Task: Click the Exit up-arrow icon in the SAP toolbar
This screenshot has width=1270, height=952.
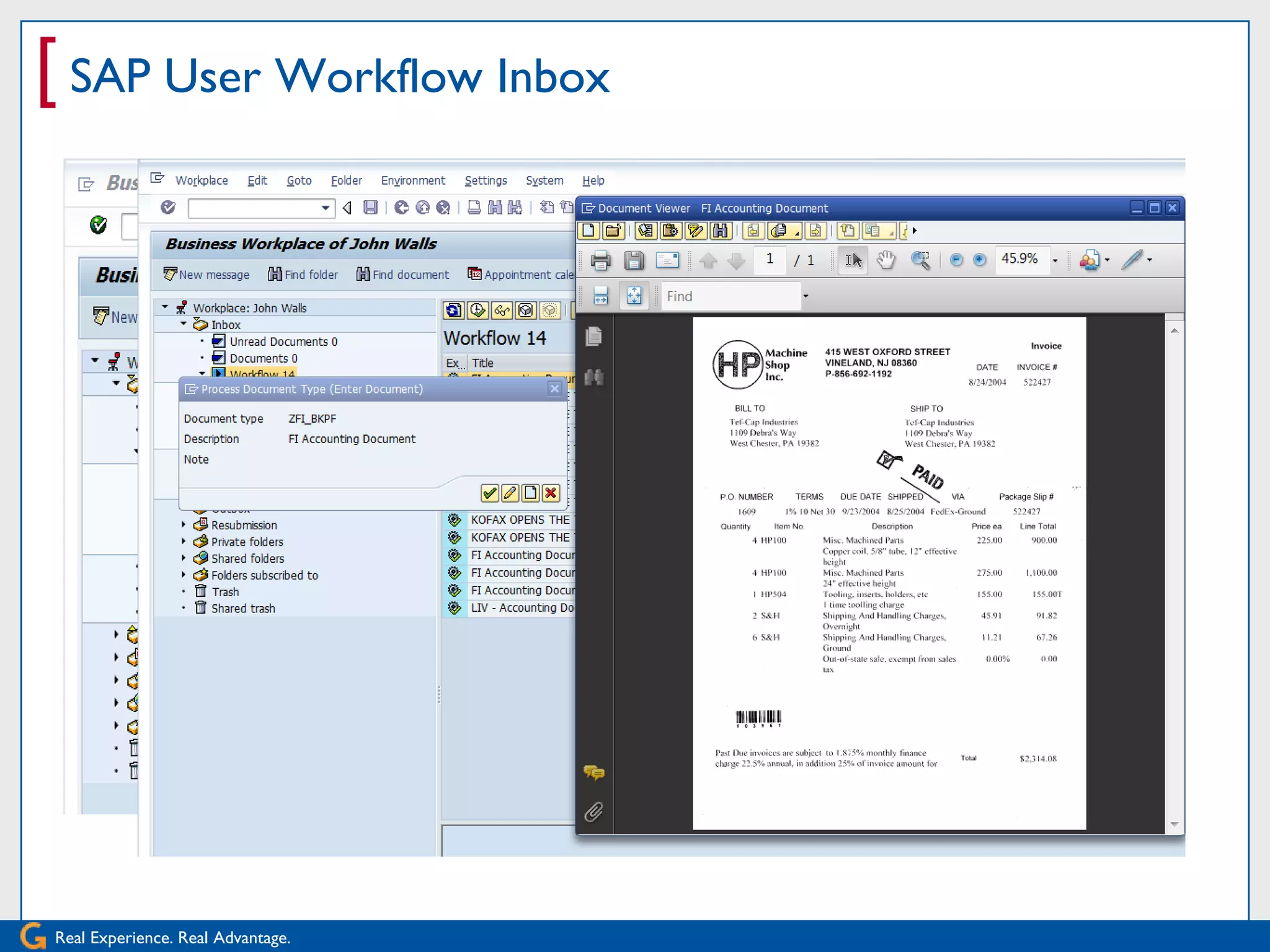Action: (x=422, y=208)
